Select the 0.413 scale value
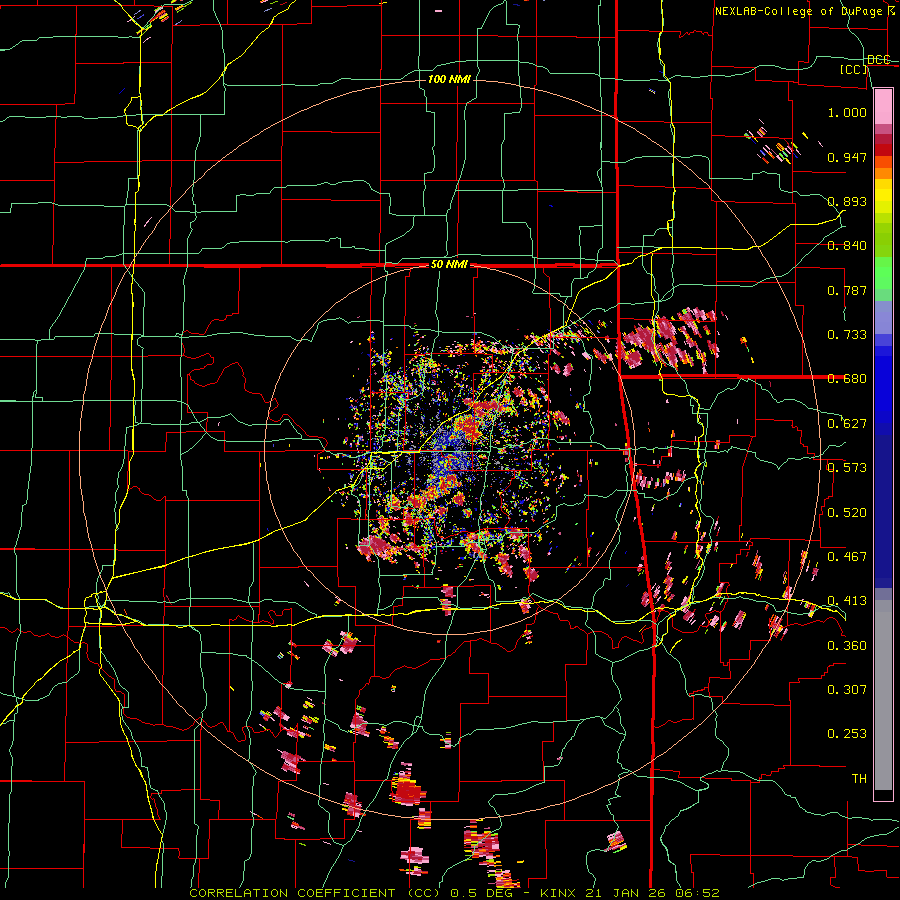Viewport: 900px width, 900px height. click(847, 601)
